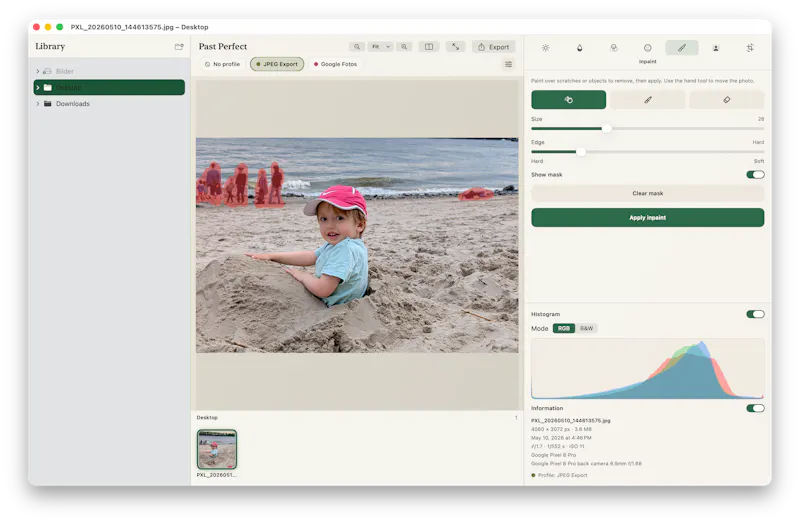Open the crop and rotate tab

750,48
